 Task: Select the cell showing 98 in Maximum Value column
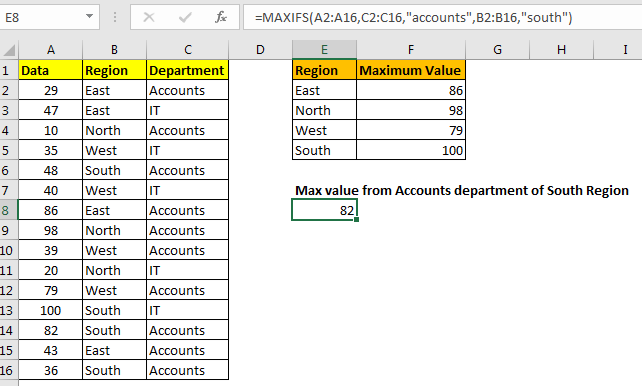point(411,110)
